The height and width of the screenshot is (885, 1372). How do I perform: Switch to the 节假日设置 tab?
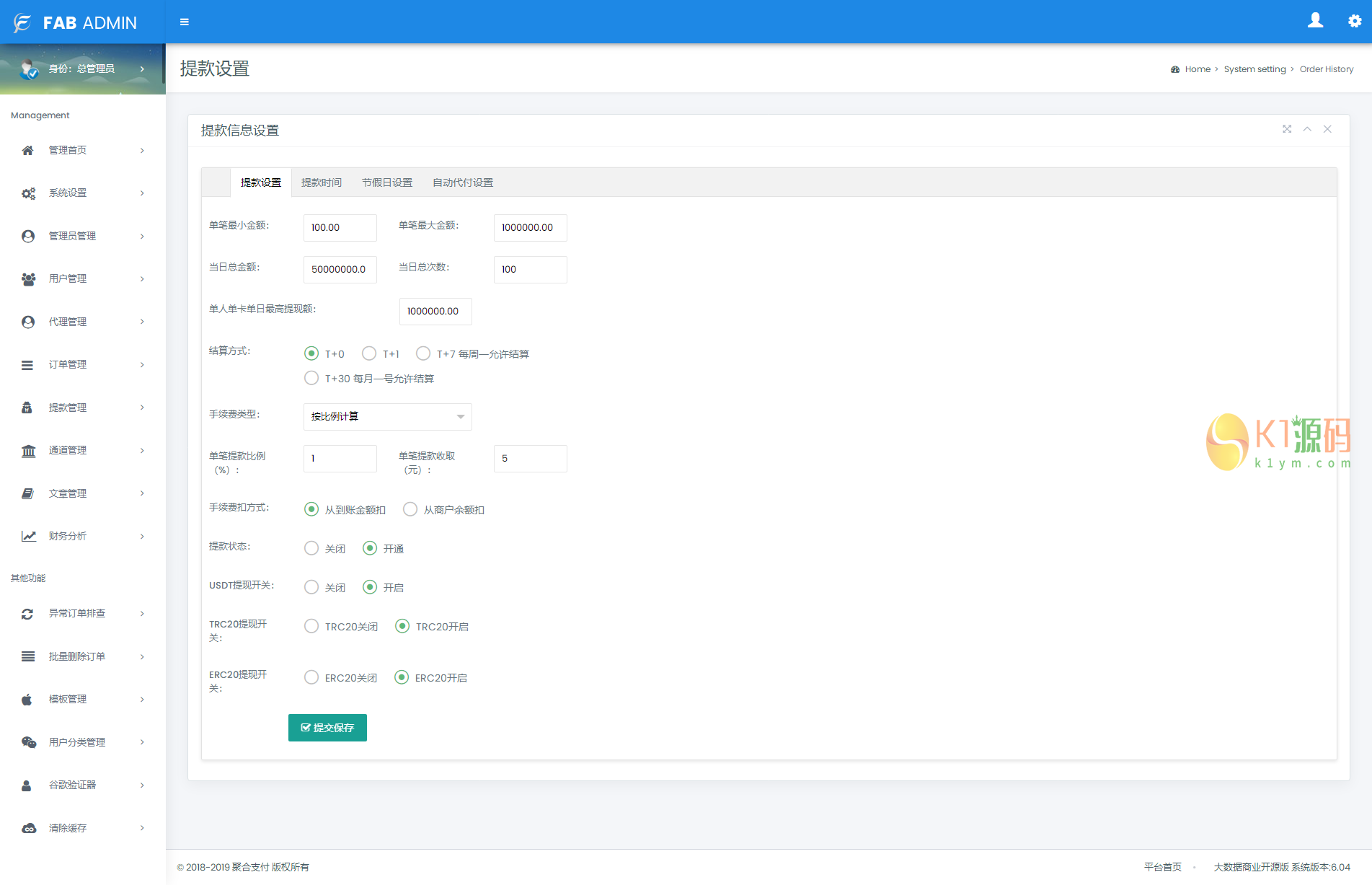pos(387,182)
